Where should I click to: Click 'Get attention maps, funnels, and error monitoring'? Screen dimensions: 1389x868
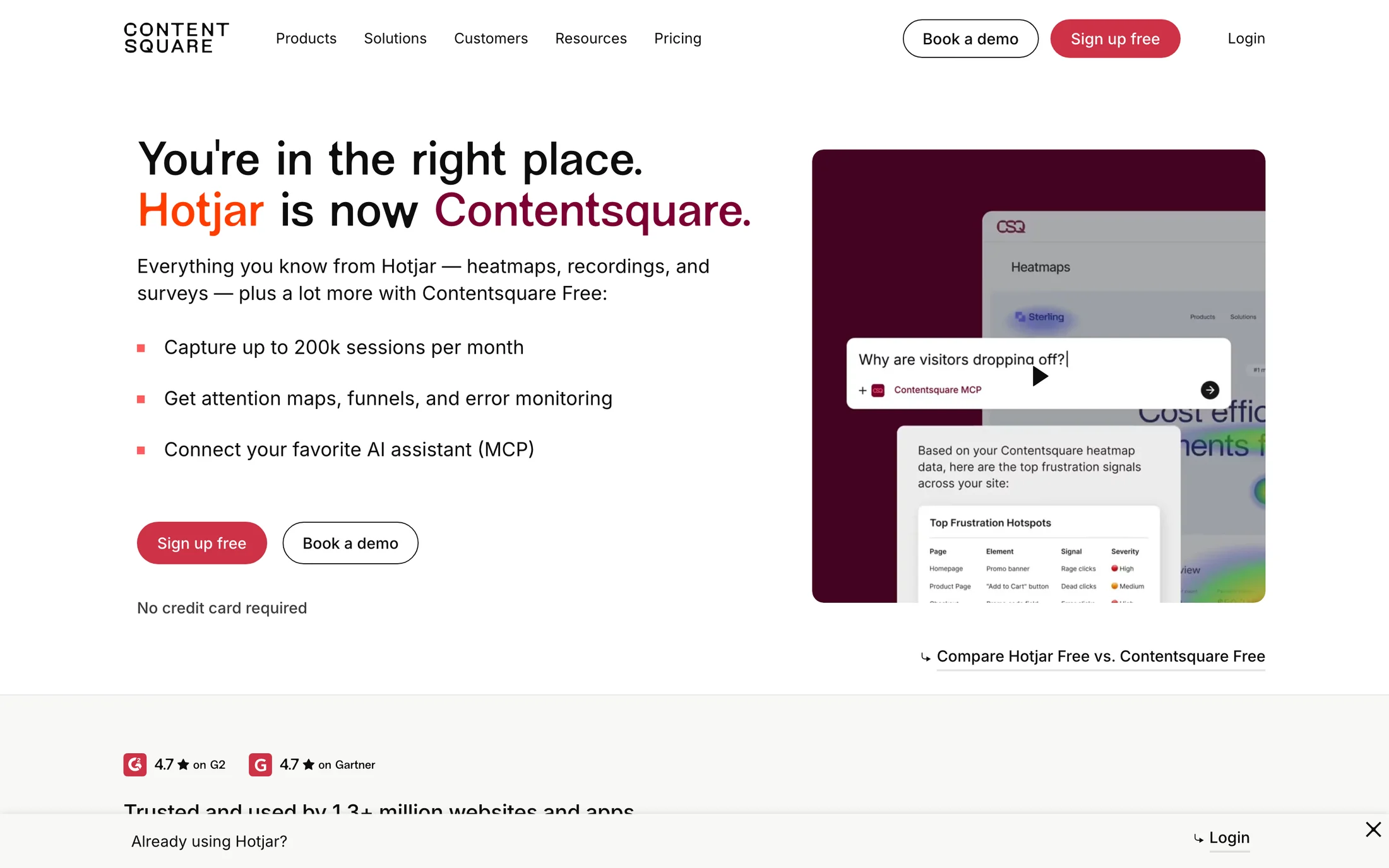tap(388, 398)
